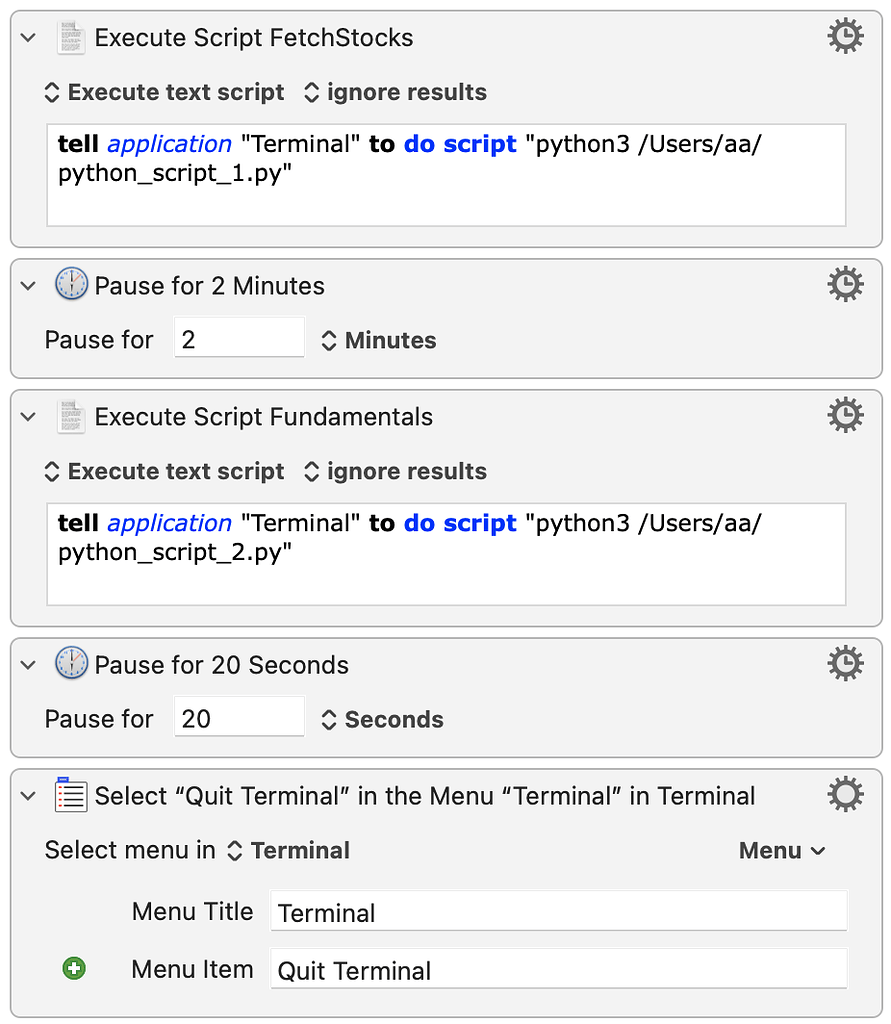Change Seconds unit popup for second pause
Screen dimensions: 891x1024
382,720
